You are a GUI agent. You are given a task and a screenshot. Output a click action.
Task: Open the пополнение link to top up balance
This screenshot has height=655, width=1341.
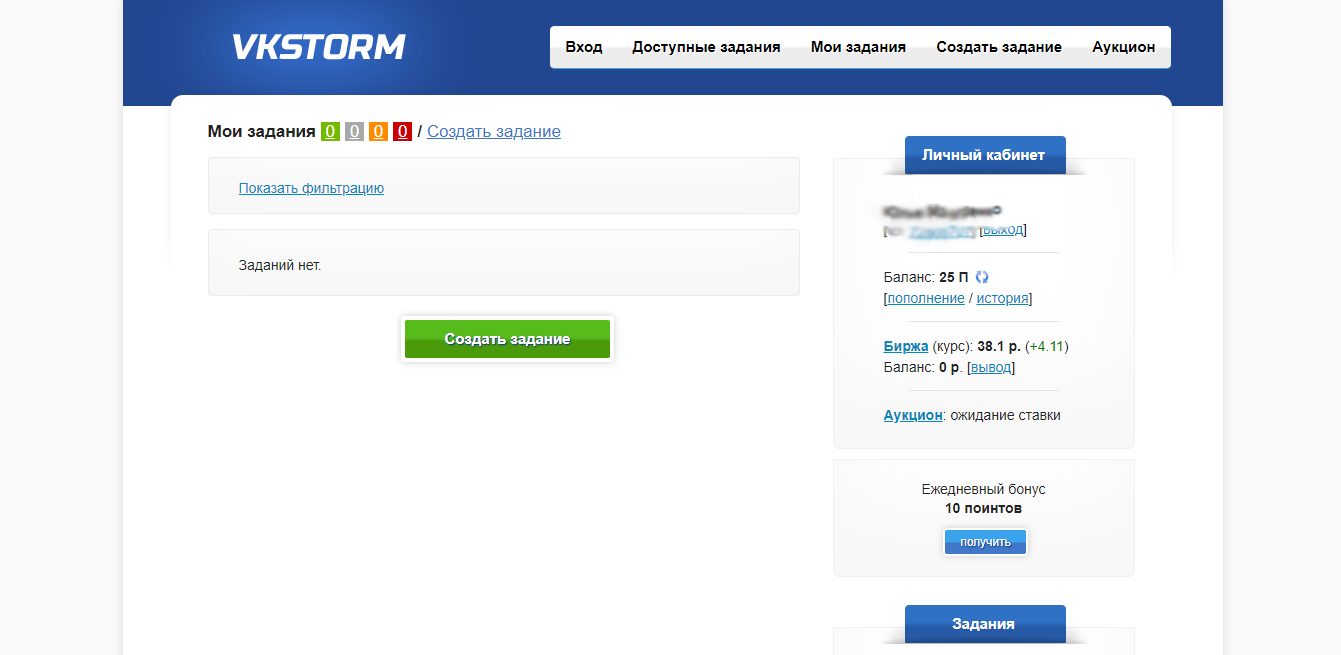tap(924, 297)
